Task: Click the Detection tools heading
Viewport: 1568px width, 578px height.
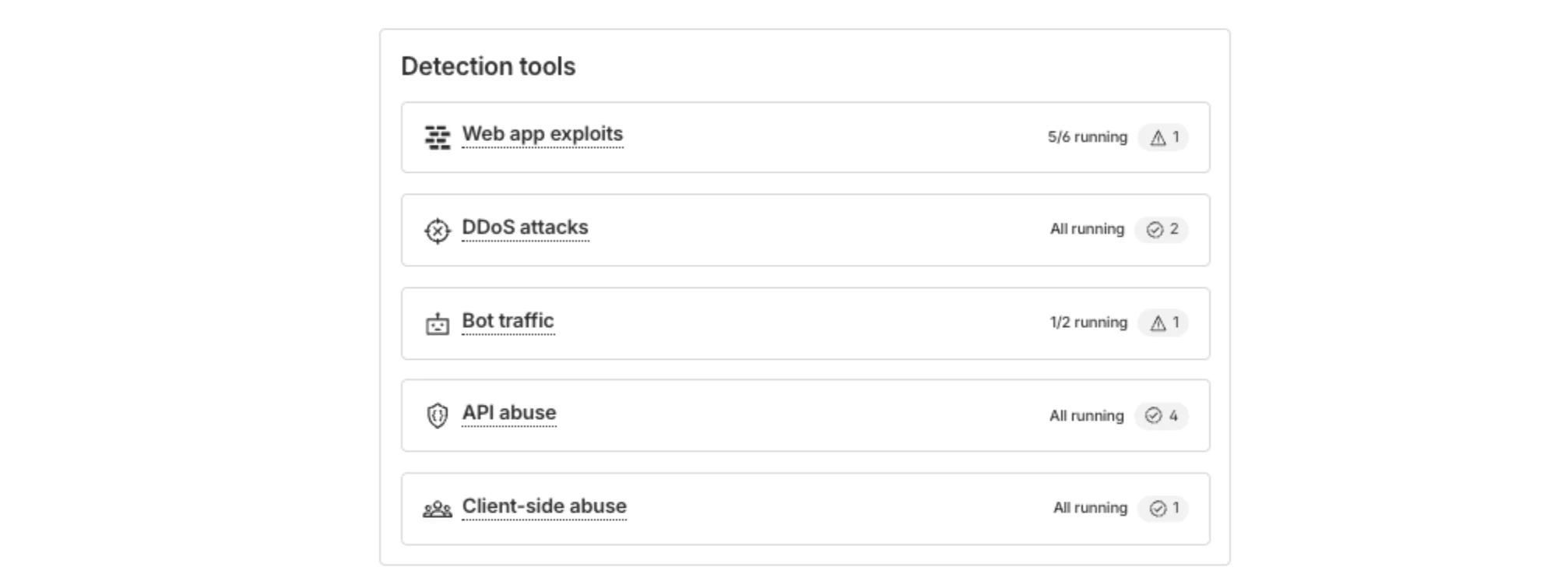Action: (487, 65)
